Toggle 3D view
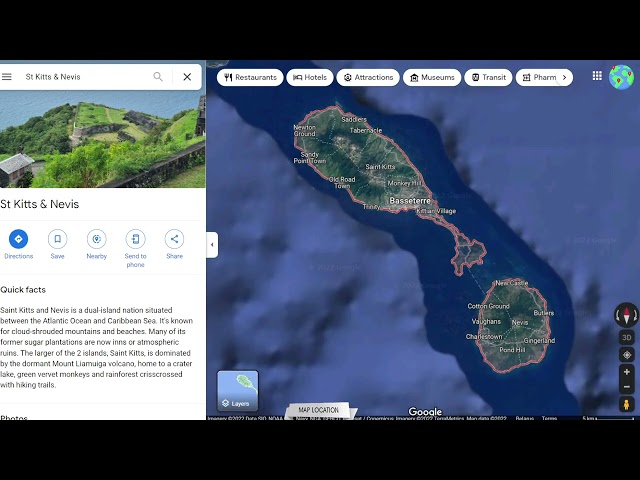This screenshot has width=640, height=480. (x=627, y=338)
